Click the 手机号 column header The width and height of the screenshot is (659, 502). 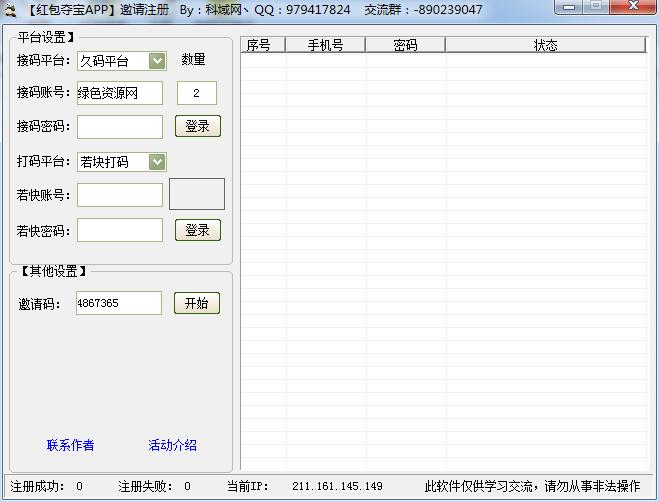(x=325, y=45)
